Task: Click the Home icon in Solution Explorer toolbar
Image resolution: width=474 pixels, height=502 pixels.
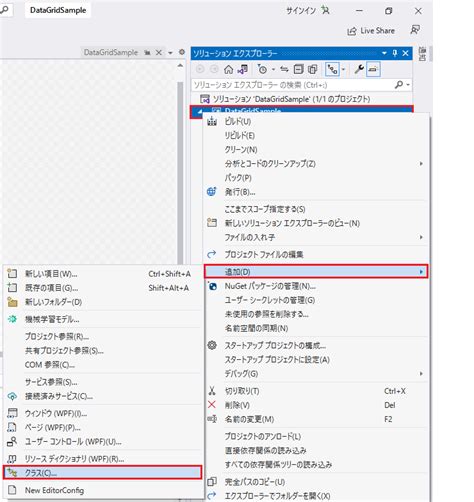Action: point(228,69)
